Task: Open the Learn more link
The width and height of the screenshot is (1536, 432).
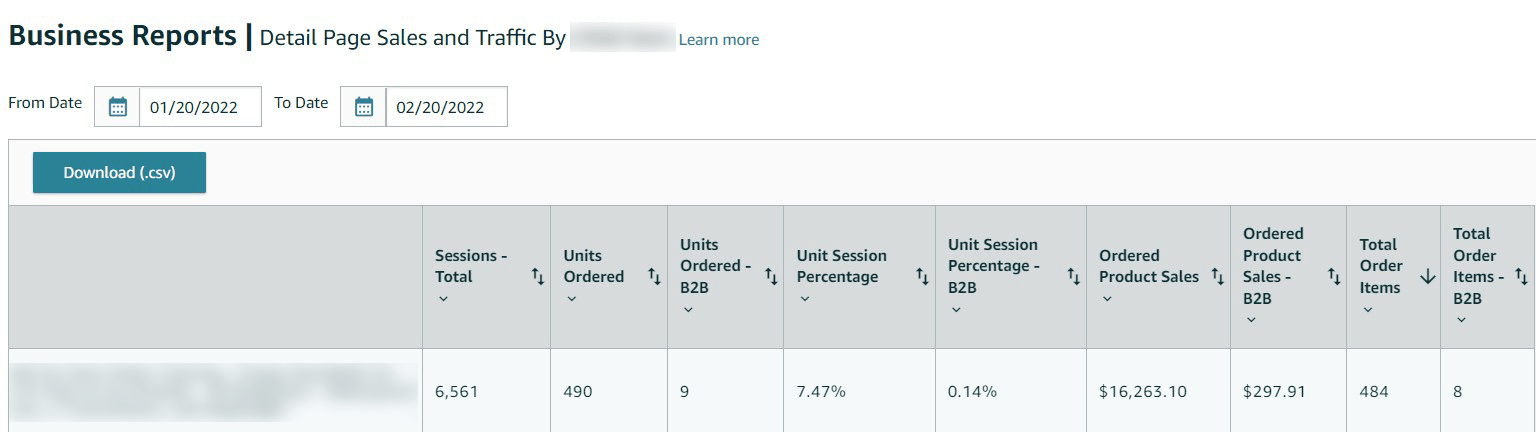Action: [718, 40]
